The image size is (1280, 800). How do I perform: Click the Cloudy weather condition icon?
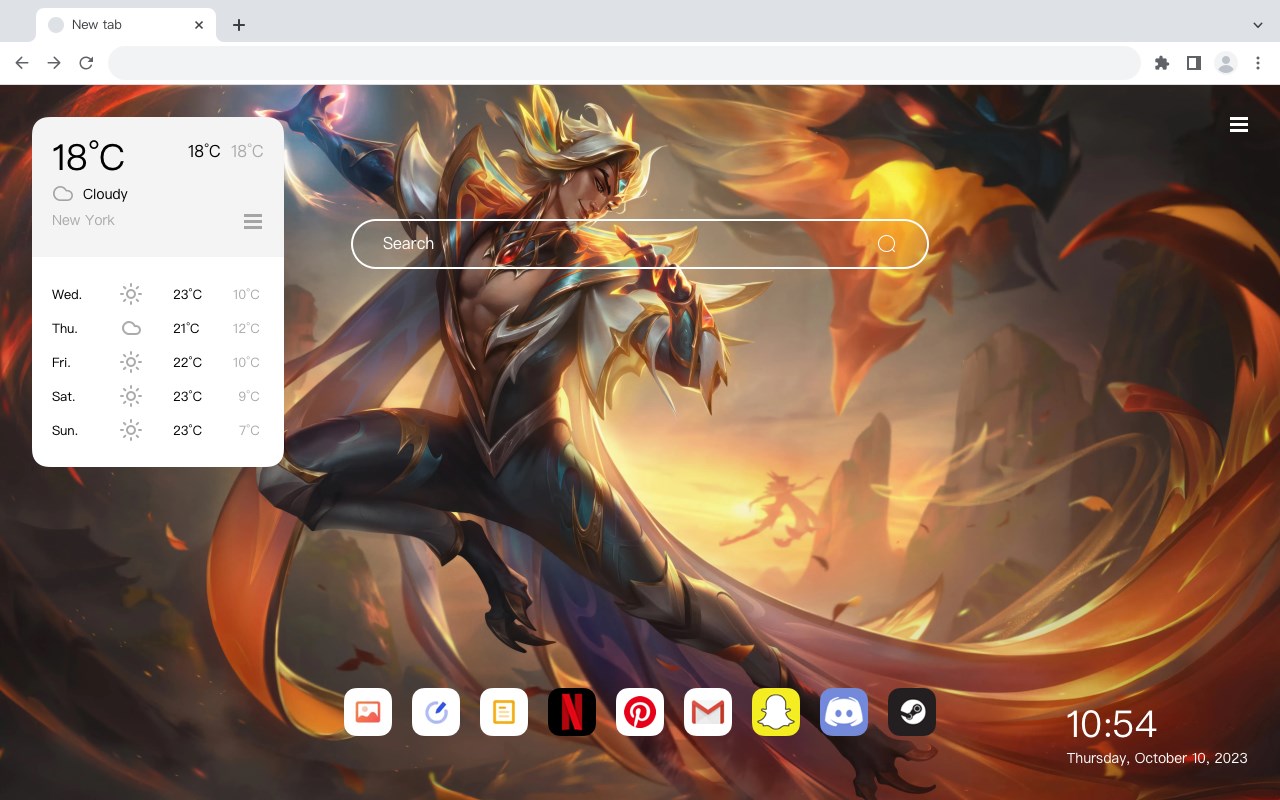(63, 194)
